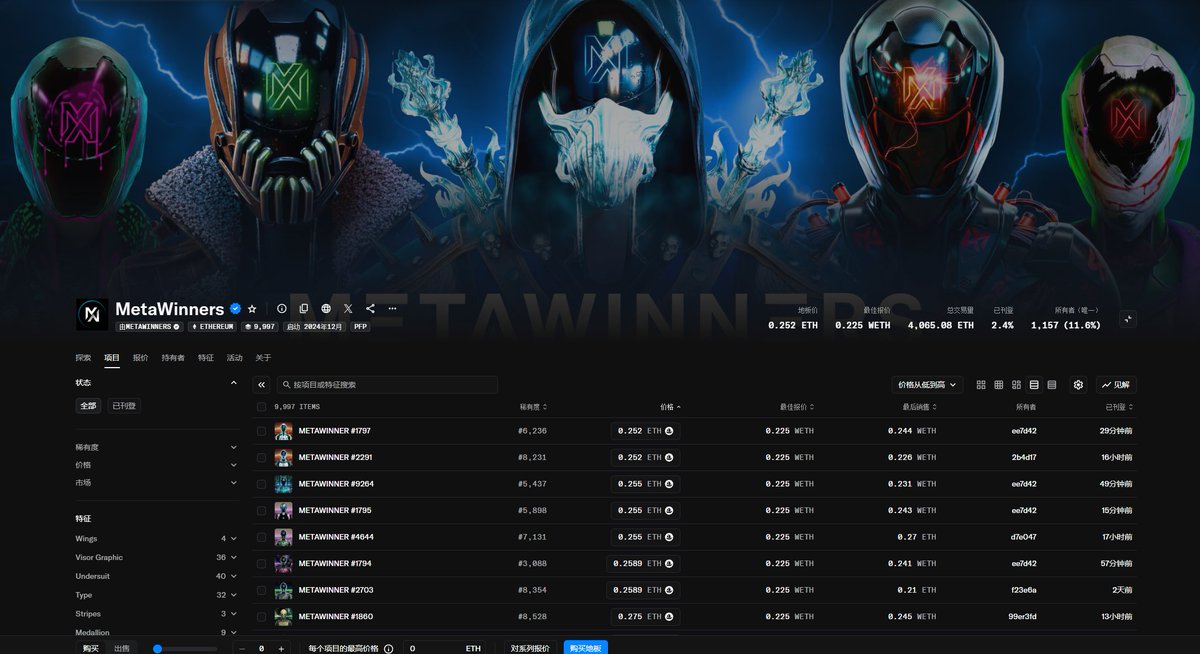This screenshot has height=654, width=1200.
Task: Sort the table by the 价格 column header
Action: click(670, 407)
